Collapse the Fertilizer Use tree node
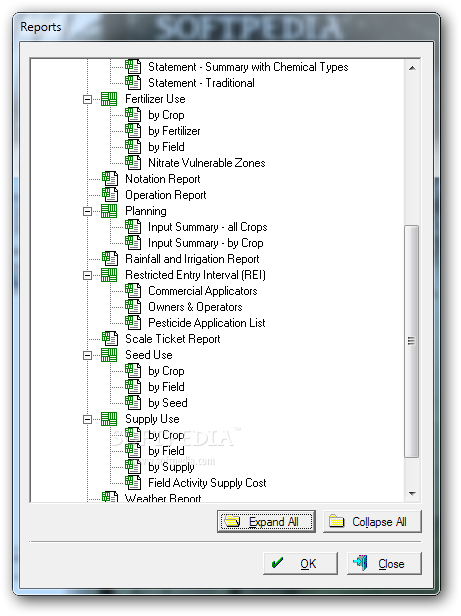The height and width of the screenshot is (616, 461). pyautogui.click(x=87, y=99)
